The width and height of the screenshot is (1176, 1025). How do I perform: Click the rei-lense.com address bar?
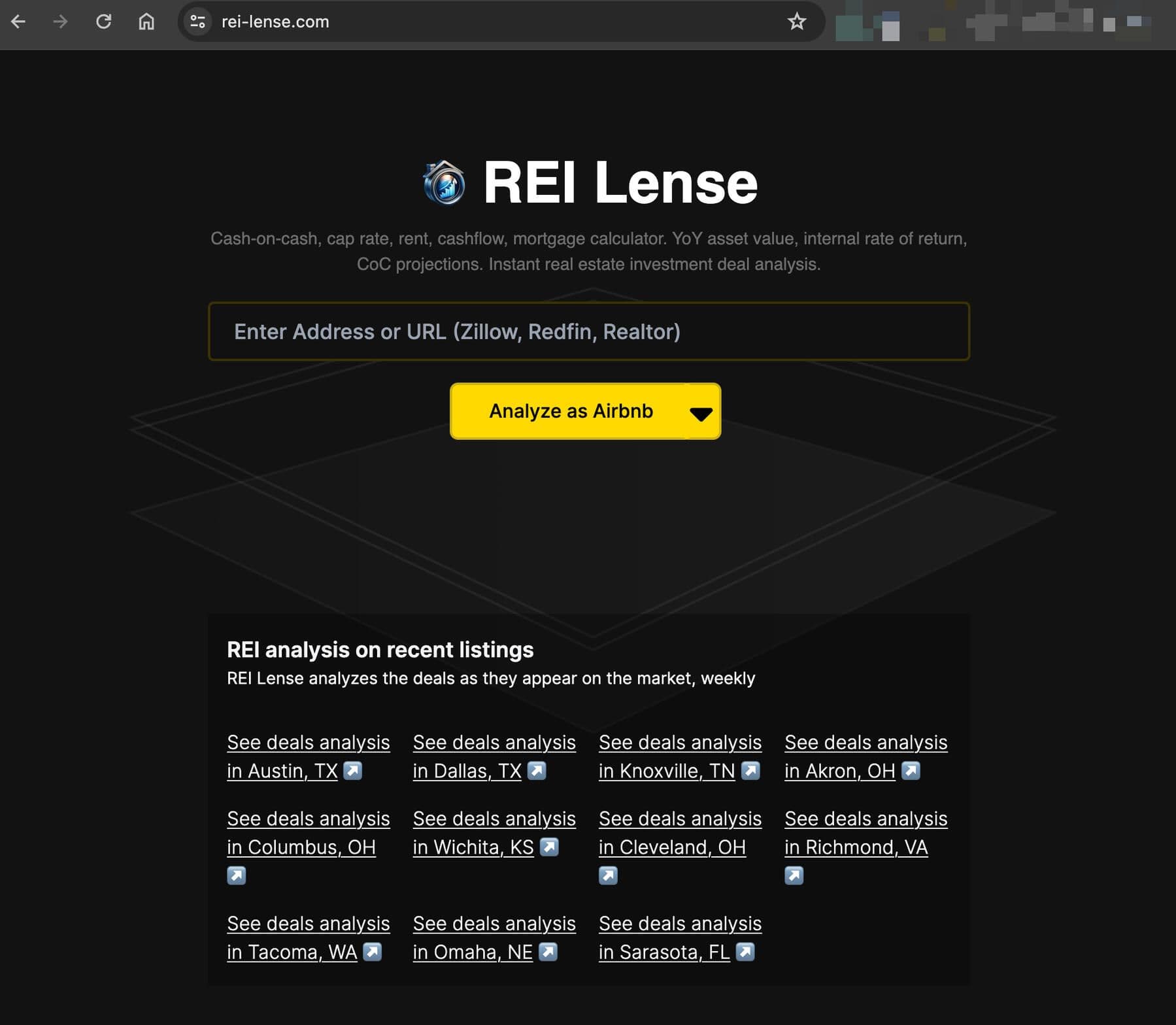tap(458, 22)
